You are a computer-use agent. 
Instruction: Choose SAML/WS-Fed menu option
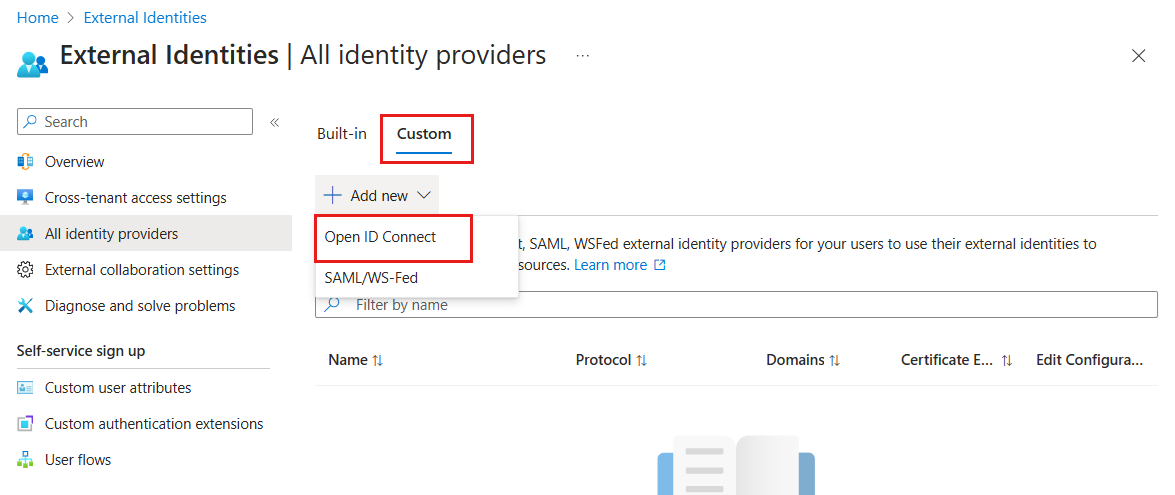371,278
